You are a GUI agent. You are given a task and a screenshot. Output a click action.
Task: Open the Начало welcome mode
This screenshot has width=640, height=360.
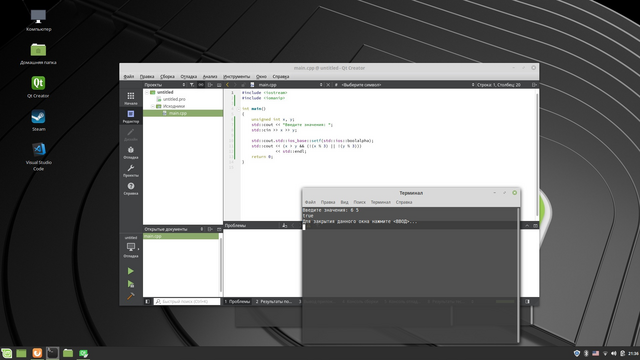(131, 98)
